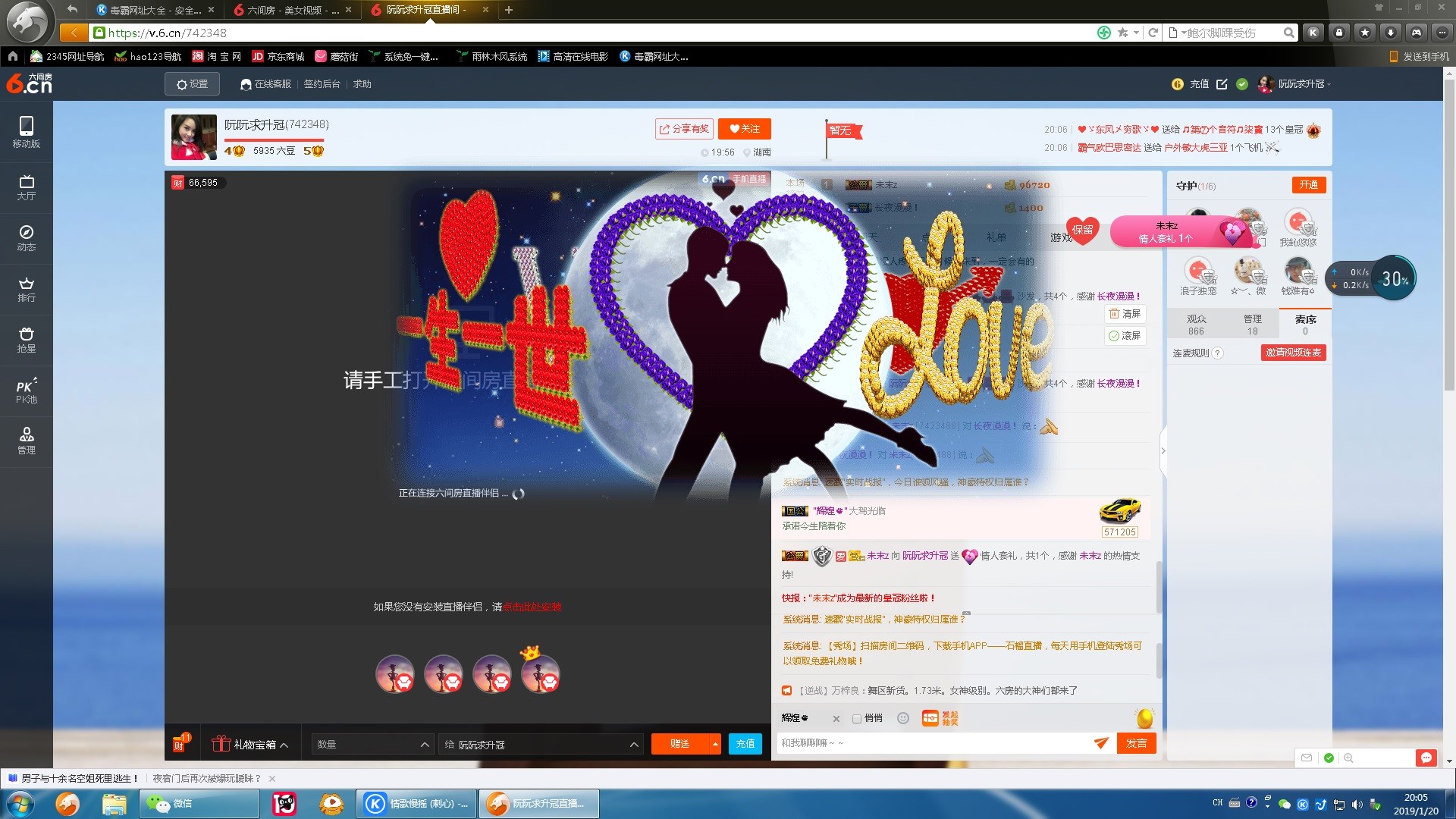1456x819 pixels.
Task: Open 在线客服 online support link
Action: (x=266, y=84)
